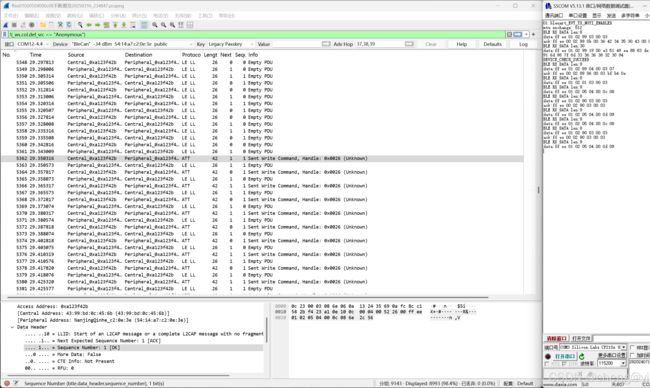The width and height of the screenshot is (650, 388).
Task: Go back to previous packet arrow
Action: [89, 25]
